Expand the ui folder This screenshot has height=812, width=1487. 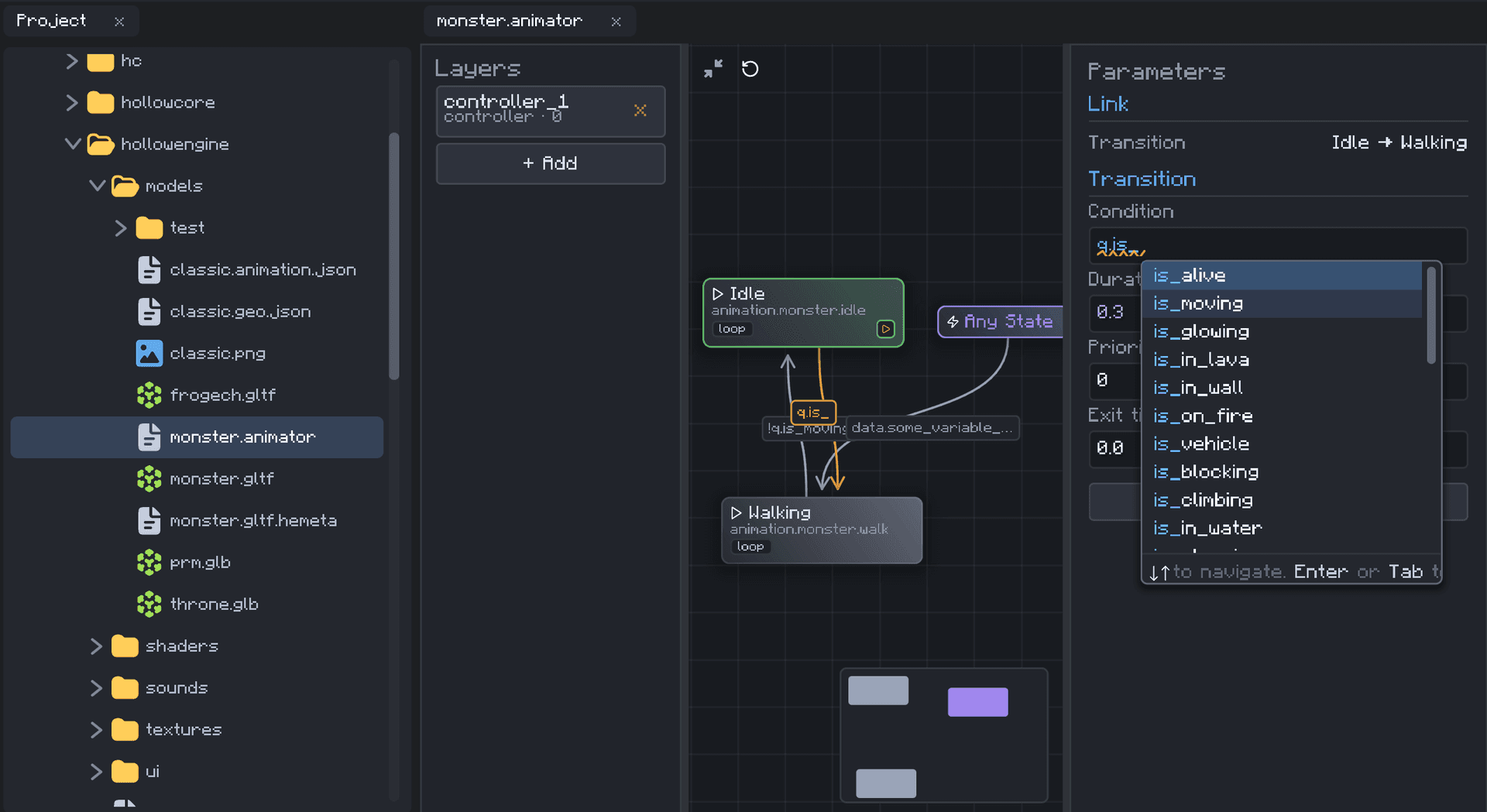coord(96,772)
